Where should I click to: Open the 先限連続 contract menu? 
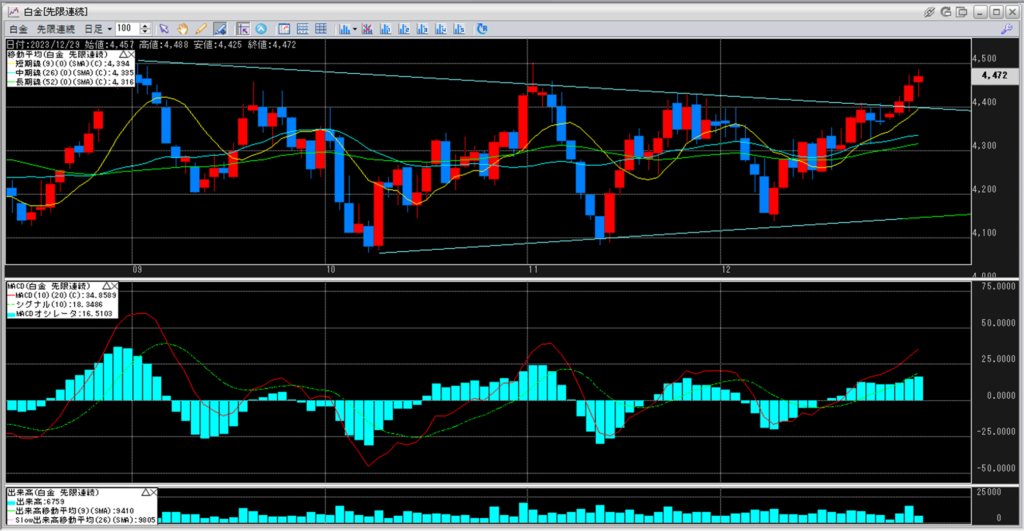(55, 29)
